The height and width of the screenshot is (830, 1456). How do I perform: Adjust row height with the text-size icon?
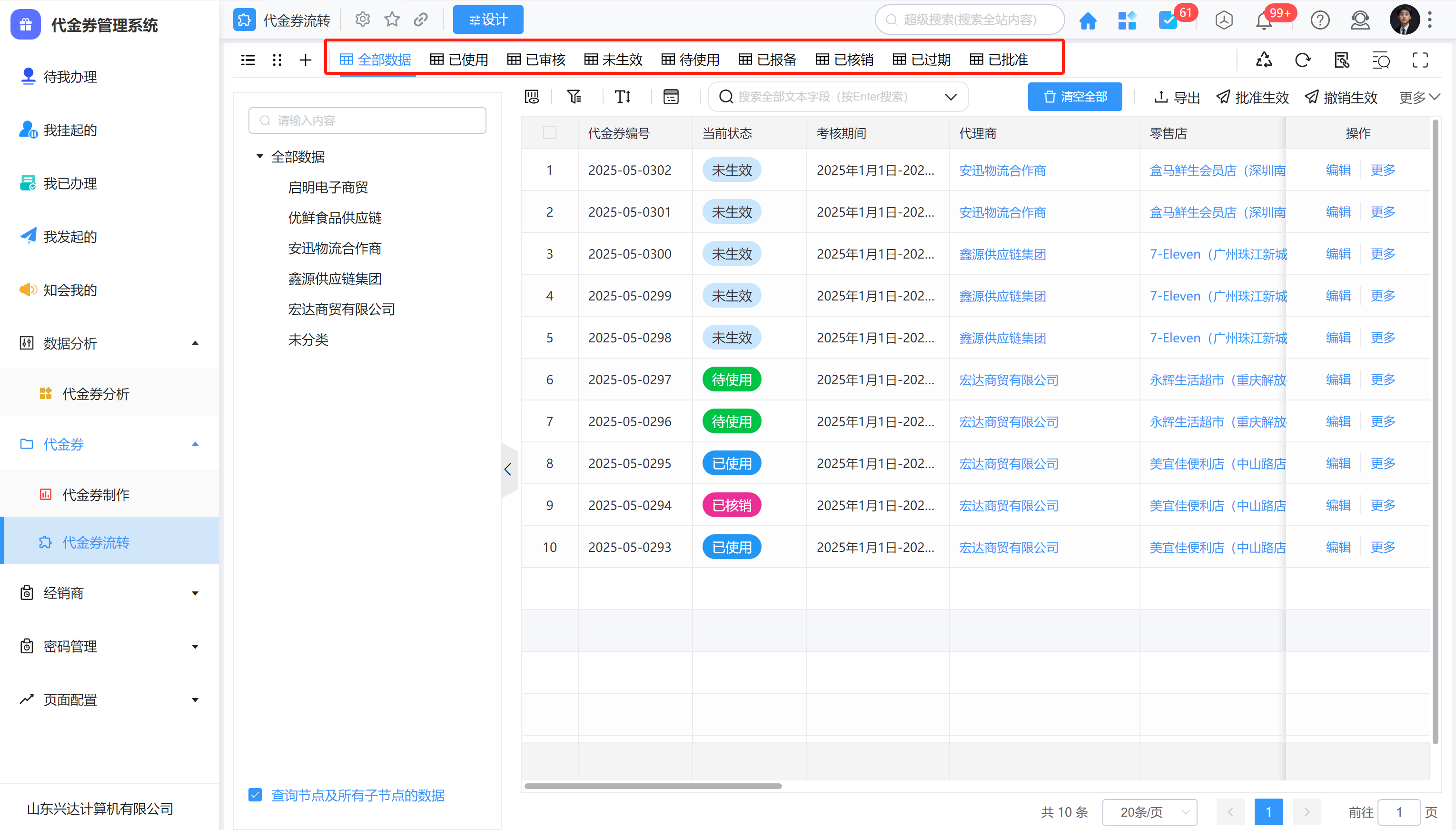point(622,96)
